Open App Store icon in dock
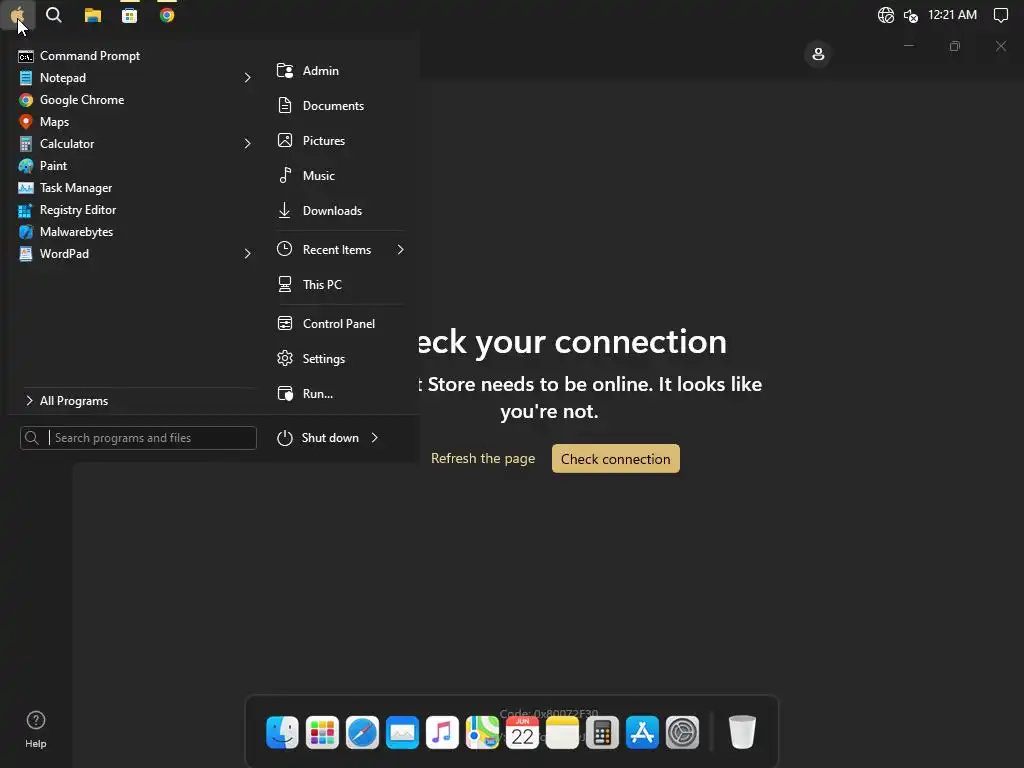Screen dimensions: 1024x768 pyautogui.click(x=642, y=732)
